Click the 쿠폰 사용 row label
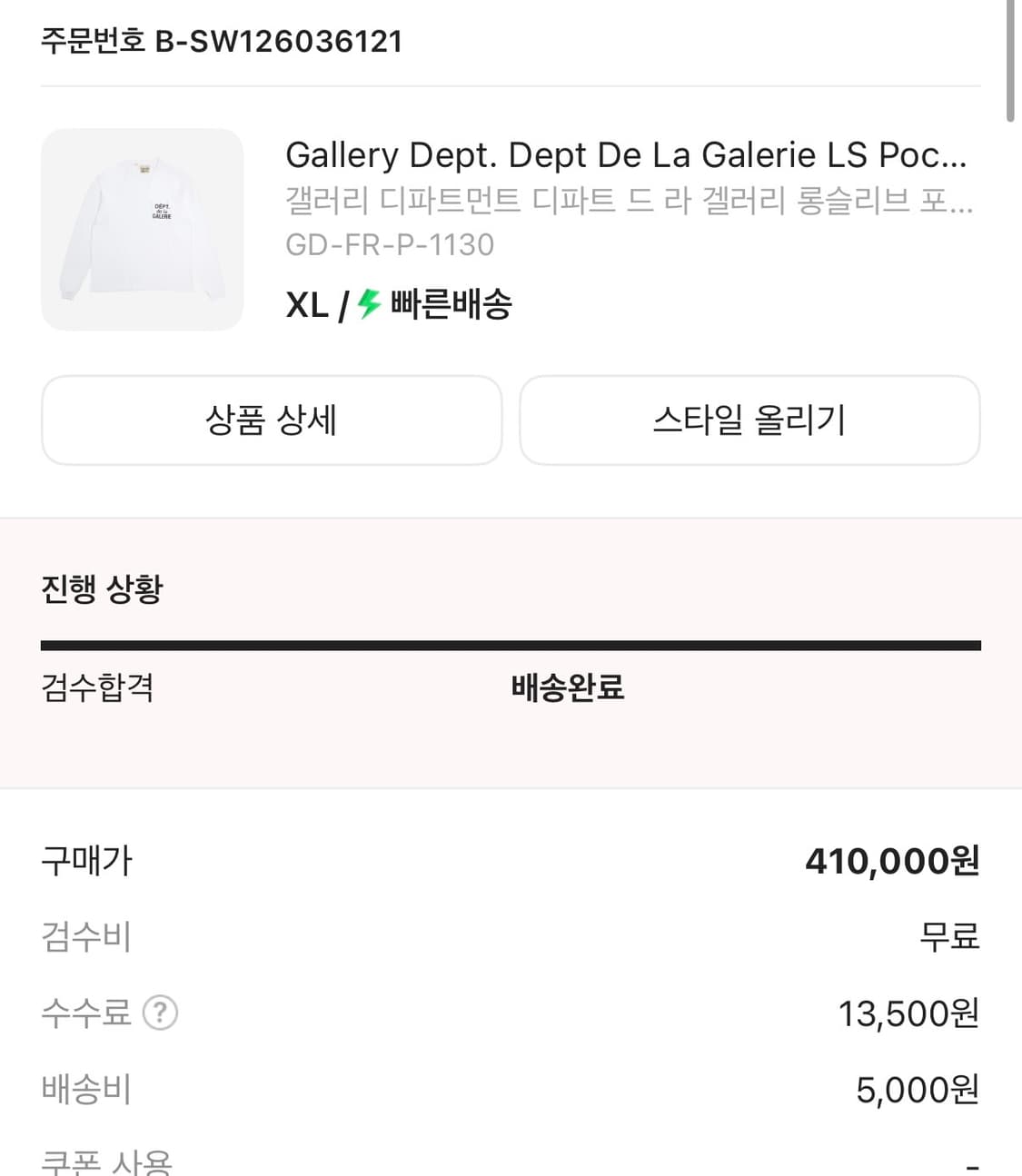This screenshot has width=1022, height=1176. pyautogui.click(x=106, y=1162)
